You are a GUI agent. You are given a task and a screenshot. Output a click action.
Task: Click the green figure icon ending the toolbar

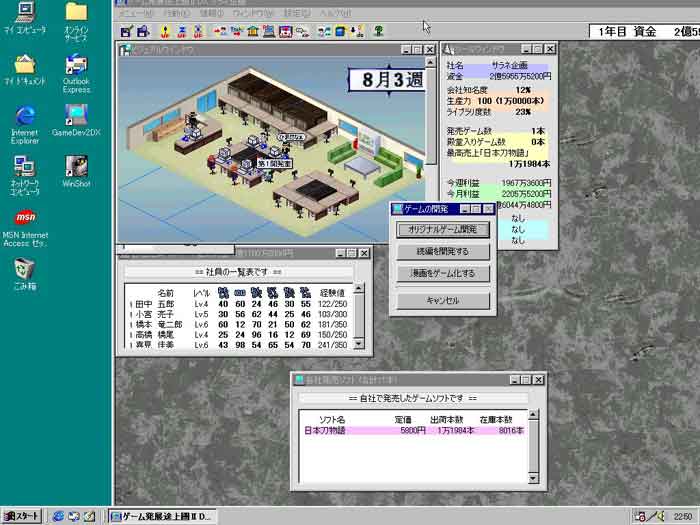click(379, 32)
